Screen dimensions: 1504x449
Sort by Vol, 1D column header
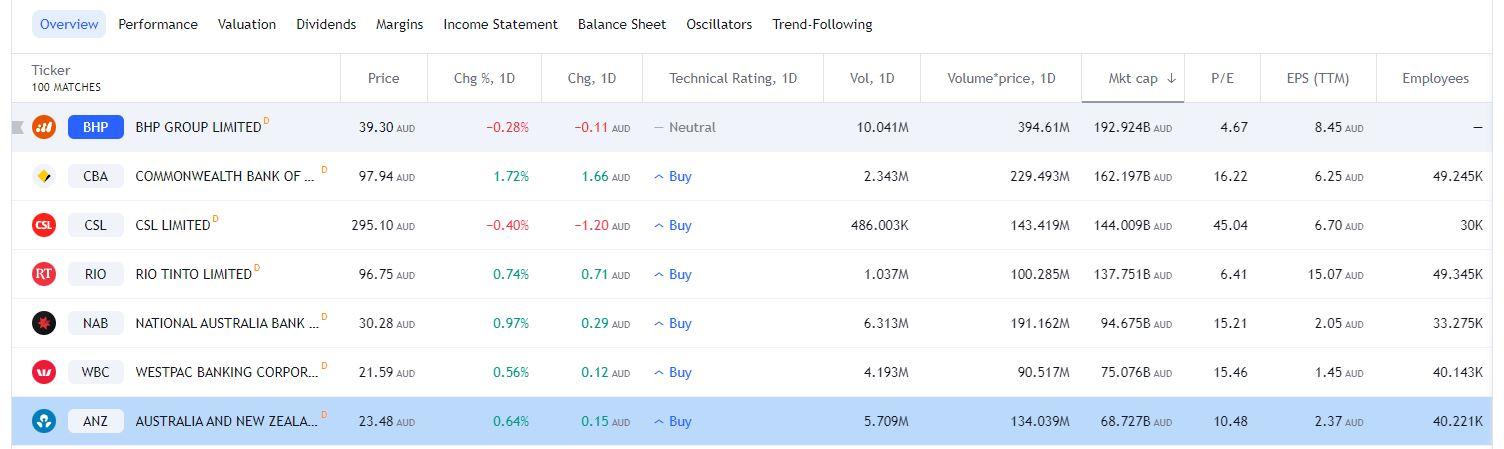(872, 78)
